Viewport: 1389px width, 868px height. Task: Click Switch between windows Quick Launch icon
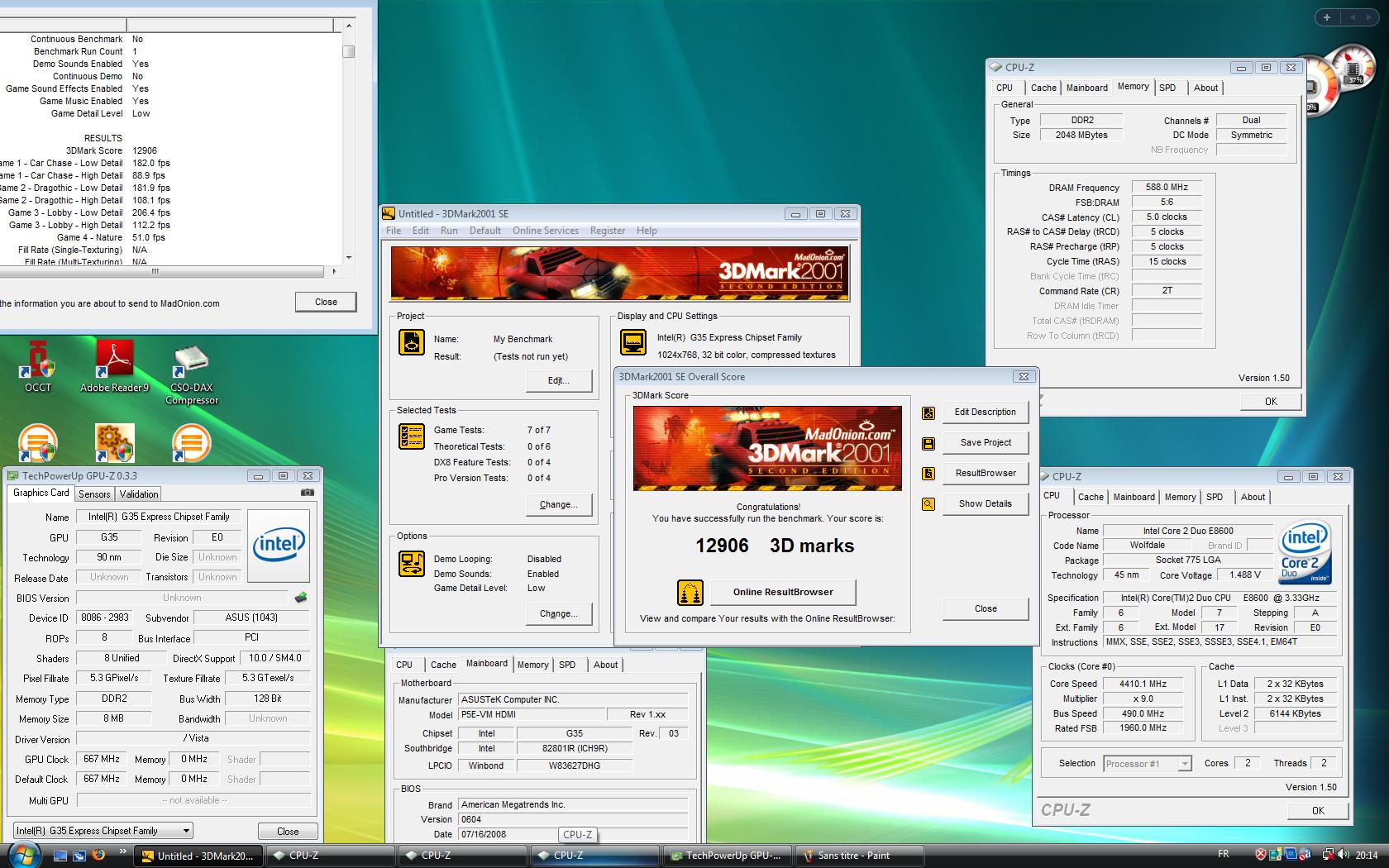point(78,855)
